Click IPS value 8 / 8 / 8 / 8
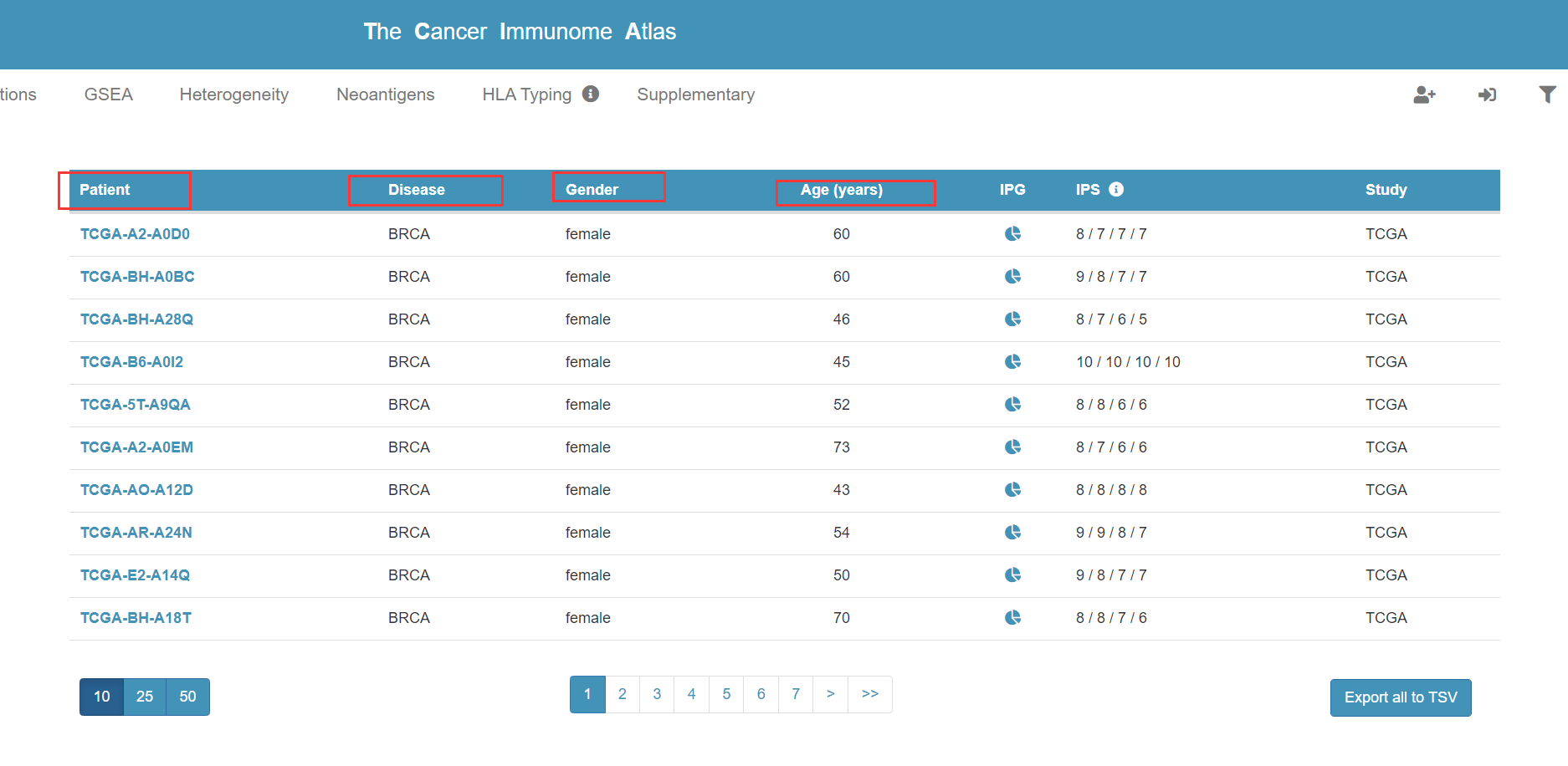The width and height of the screenshot is (1568, 766). 1111,490
